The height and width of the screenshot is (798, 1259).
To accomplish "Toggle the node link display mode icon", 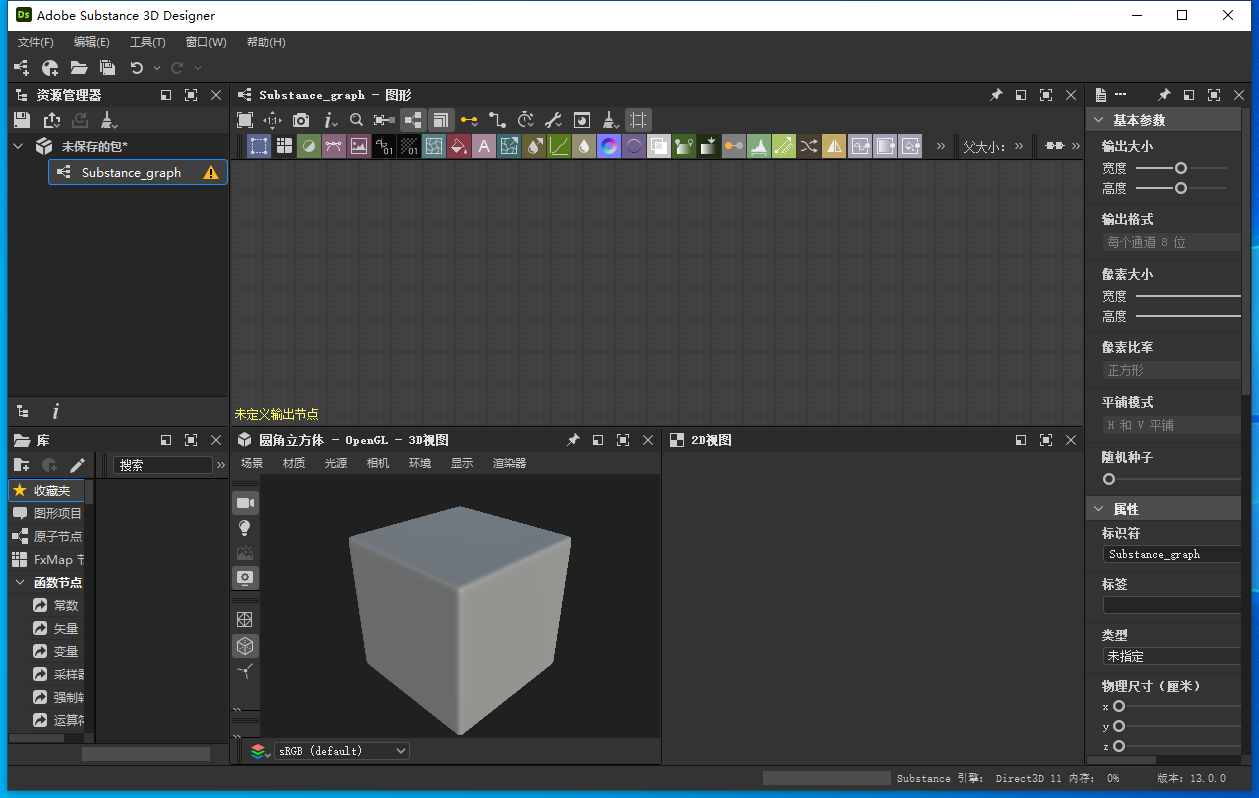I will (413, 120).
